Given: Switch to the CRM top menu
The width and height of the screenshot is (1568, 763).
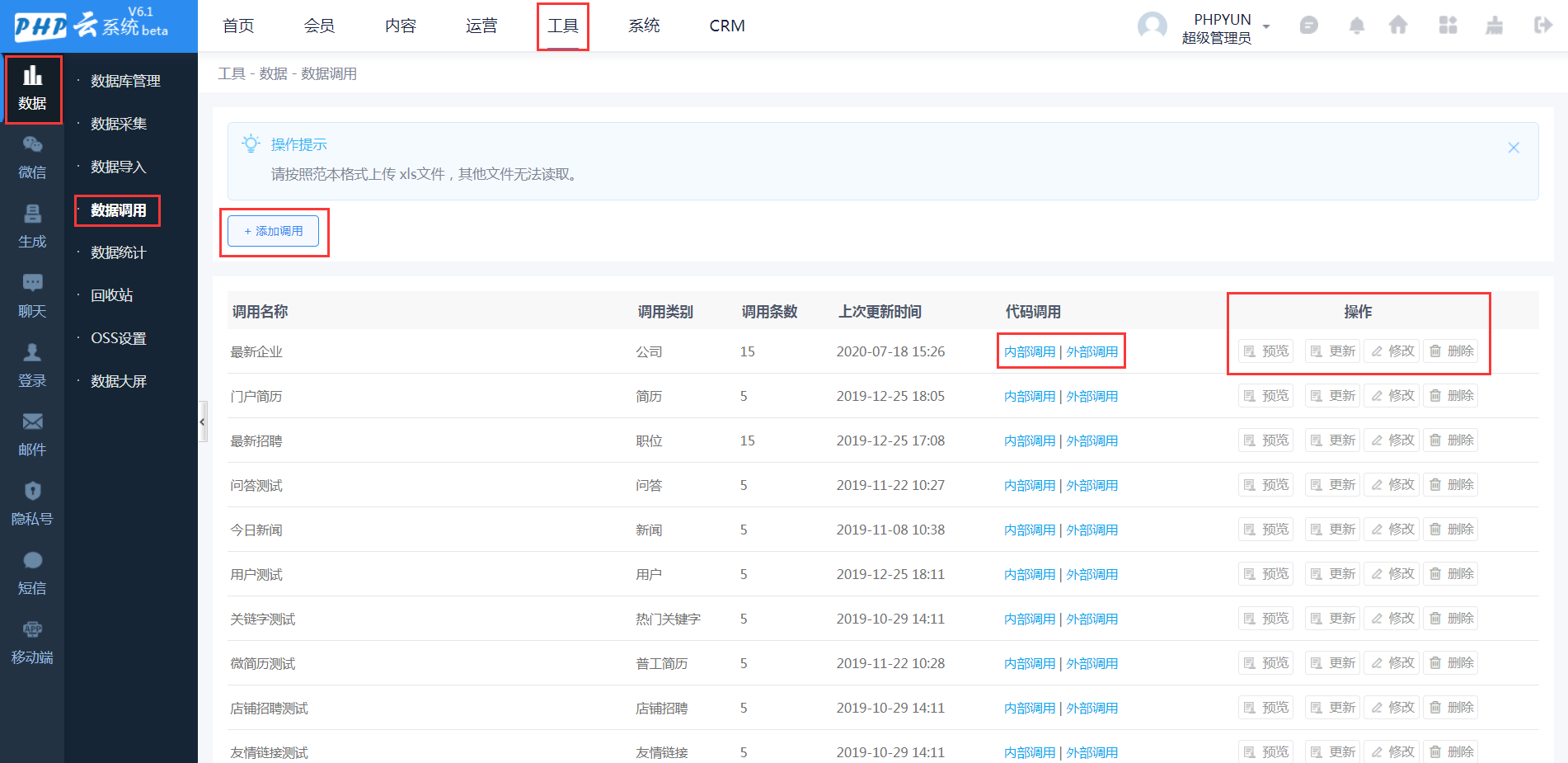Looking at the screenshot, I should pos(727,26).
